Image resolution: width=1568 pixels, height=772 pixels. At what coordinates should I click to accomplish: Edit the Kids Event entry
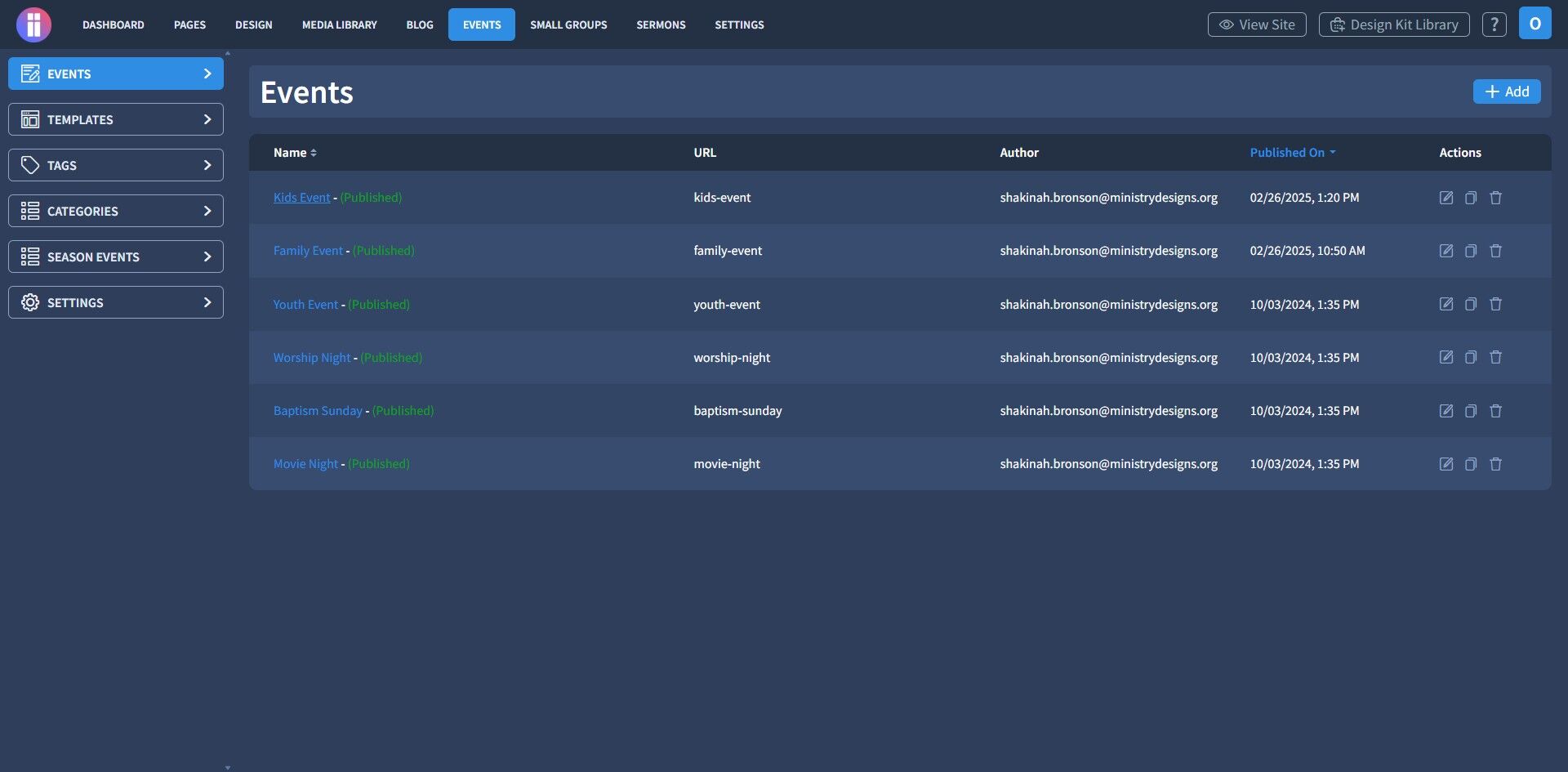click(x=1445, y=198)
